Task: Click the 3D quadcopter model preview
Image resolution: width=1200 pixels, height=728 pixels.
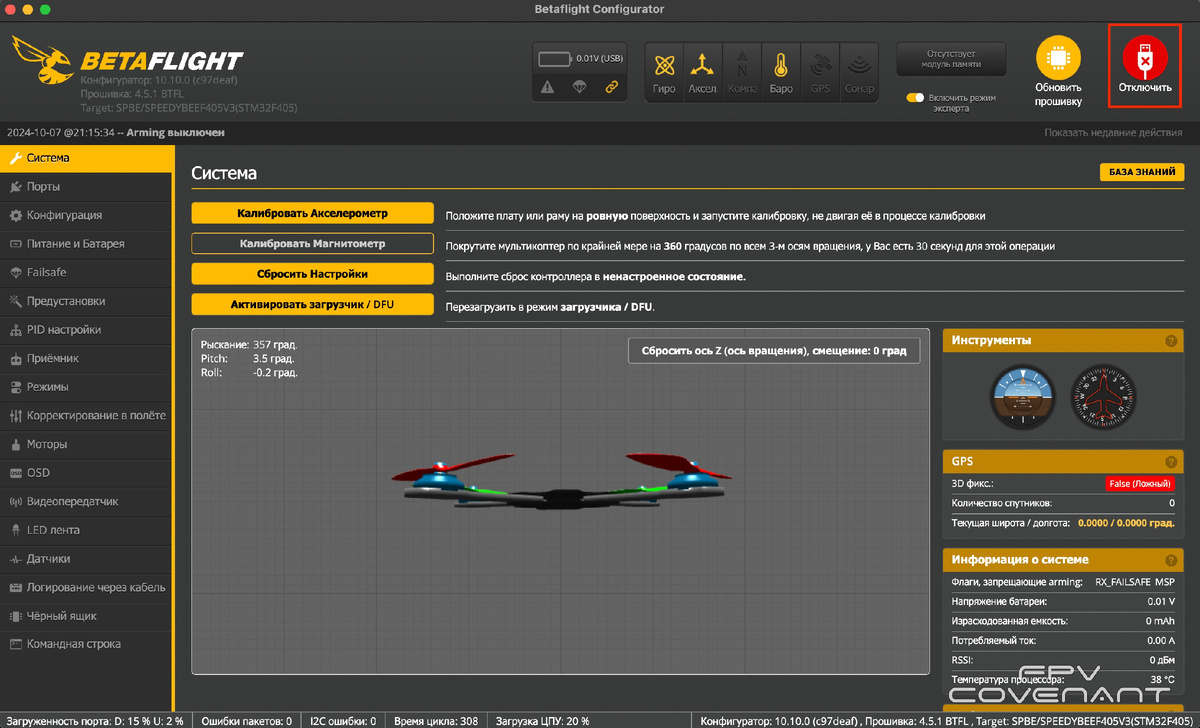Action: click(560, 482)
